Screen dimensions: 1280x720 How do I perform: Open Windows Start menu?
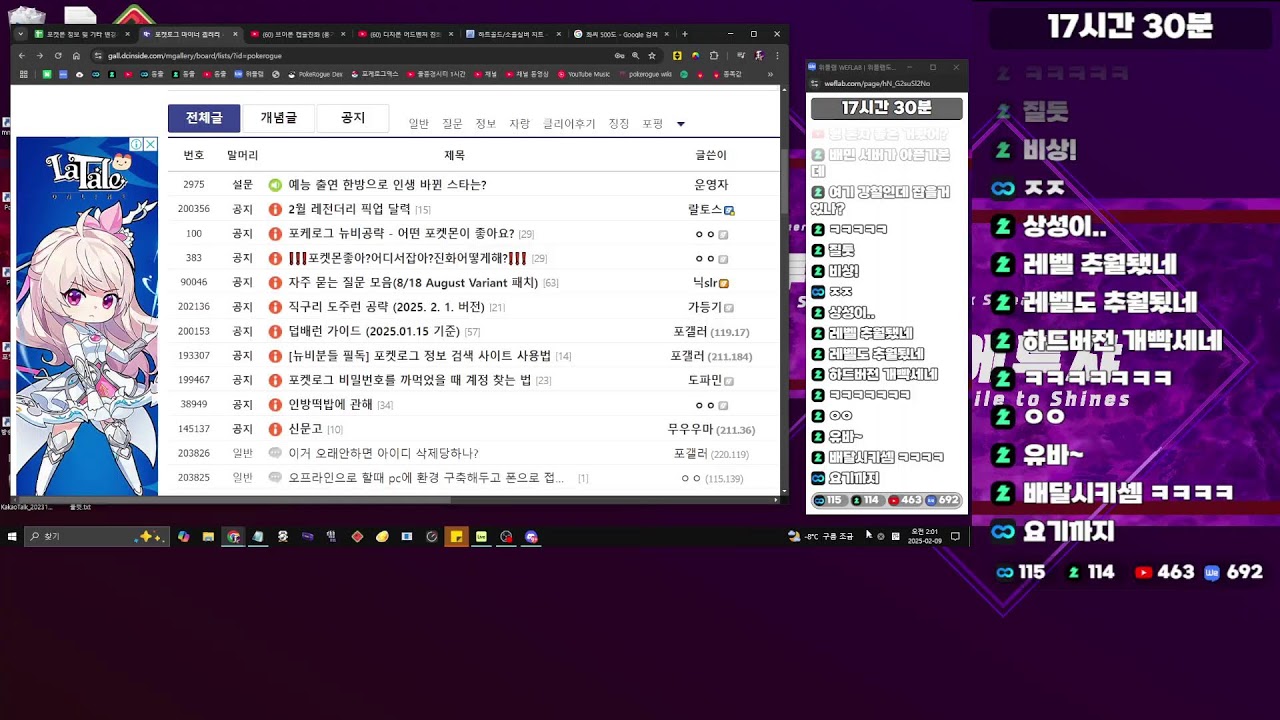12,537
